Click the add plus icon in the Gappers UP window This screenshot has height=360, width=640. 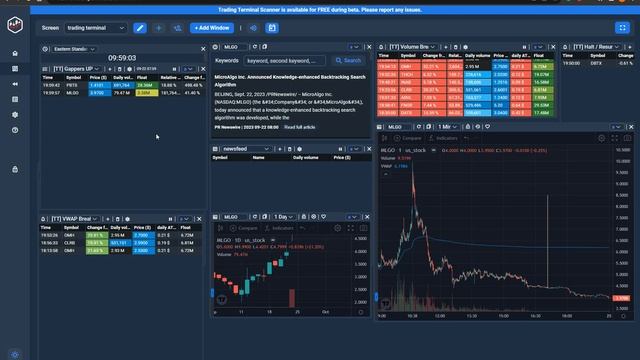pos(110,69)
